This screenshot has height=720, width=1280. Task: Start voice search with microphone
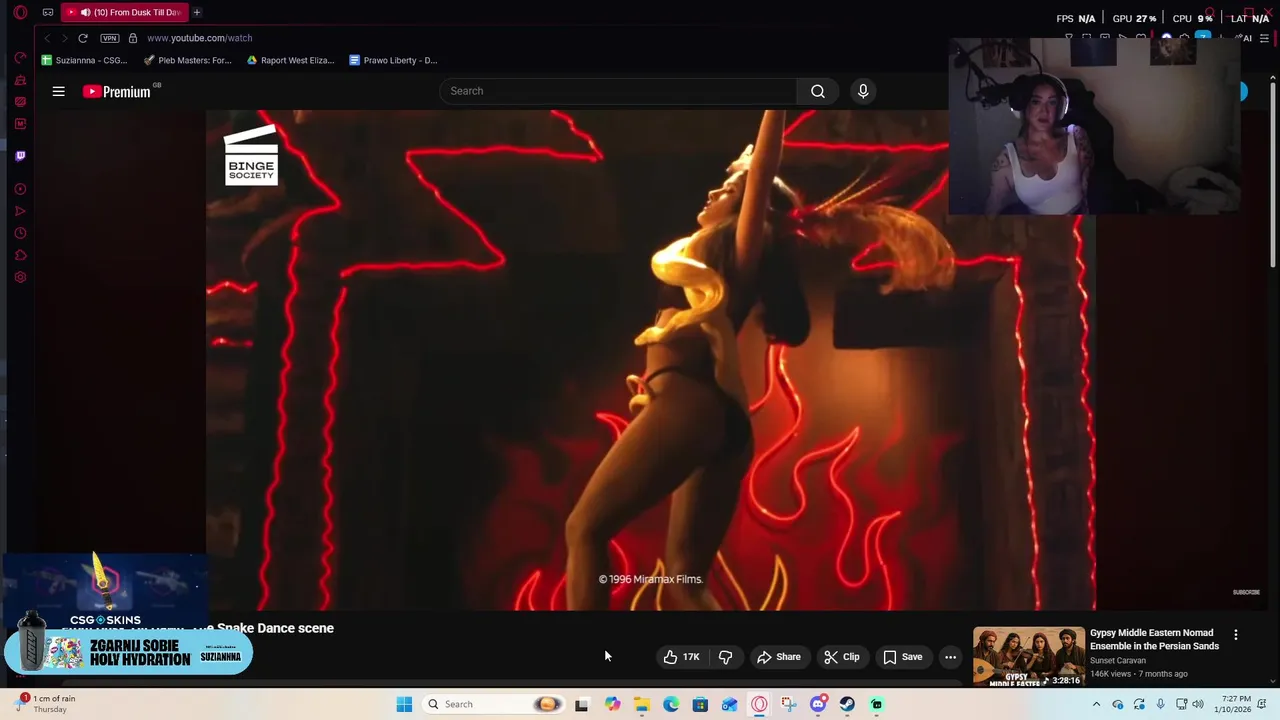[x=863, y=91]
